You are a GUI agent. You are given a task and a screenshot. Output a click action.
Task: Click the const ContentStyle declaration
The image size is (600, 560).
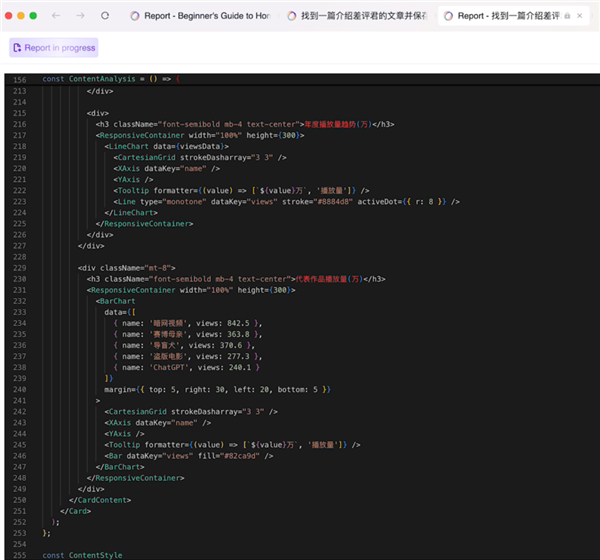pyautogui.click(x=82, y=555)
